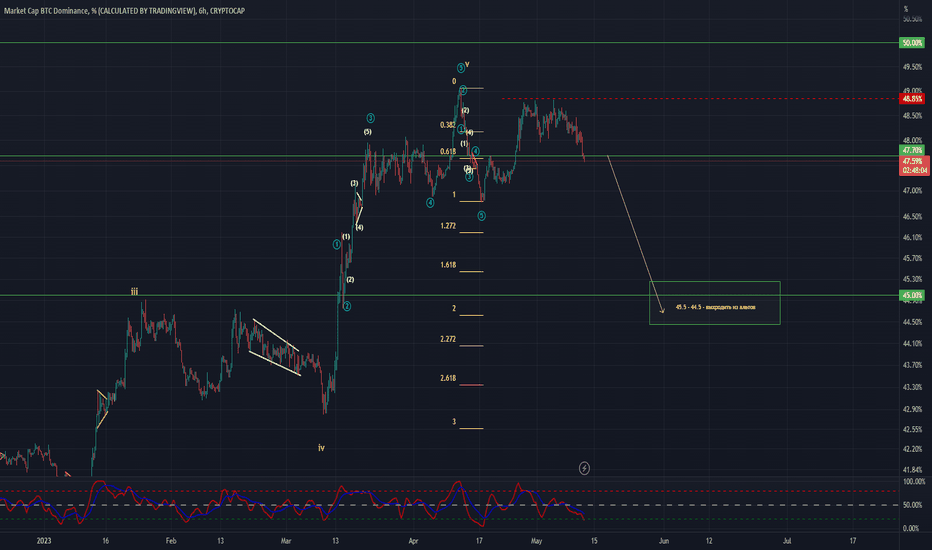Click the 45.5 - 44.5 target note text
The height and width of the screenshot is (550, 932).
716,307
